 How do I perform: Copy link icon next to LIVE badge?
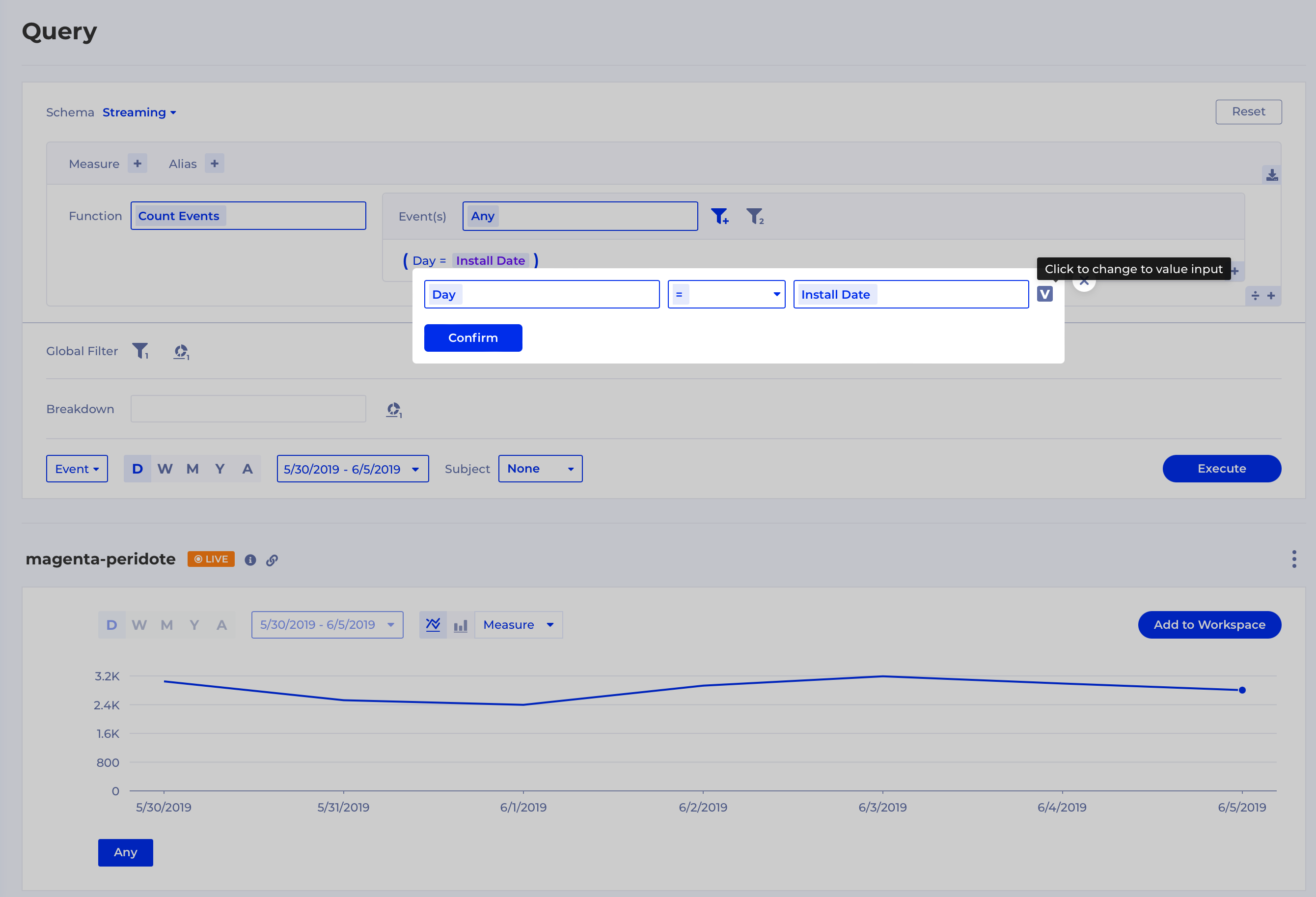point(272,560)
